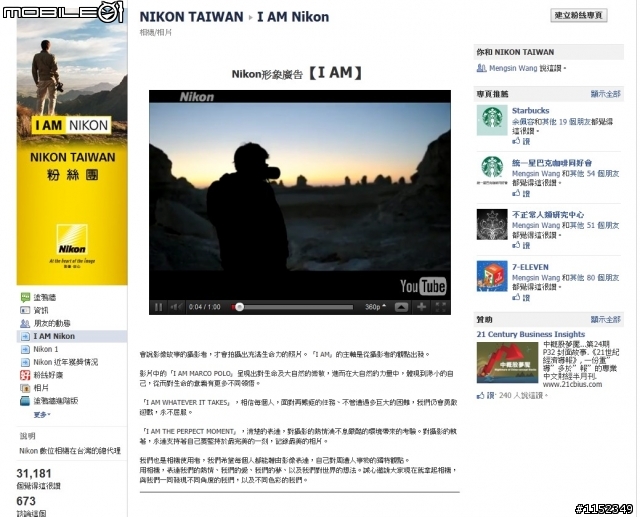Open the info tab icon in sidebar
The width and height of the screenshot is (640, 517).
25,311
